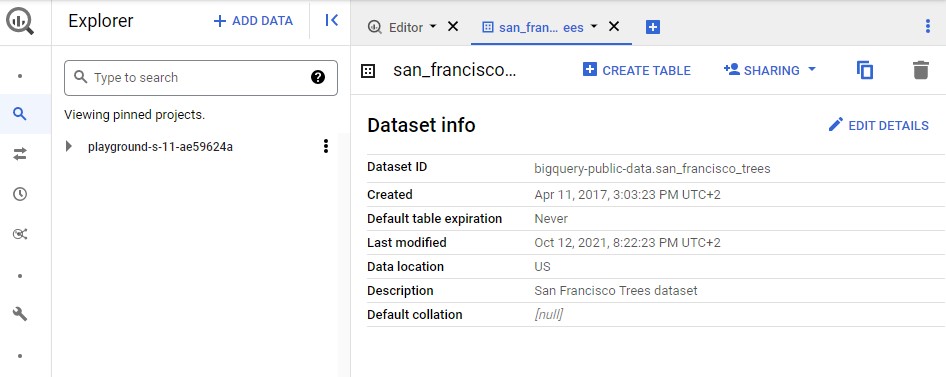Click the Data location value US

tap(542, 267)
